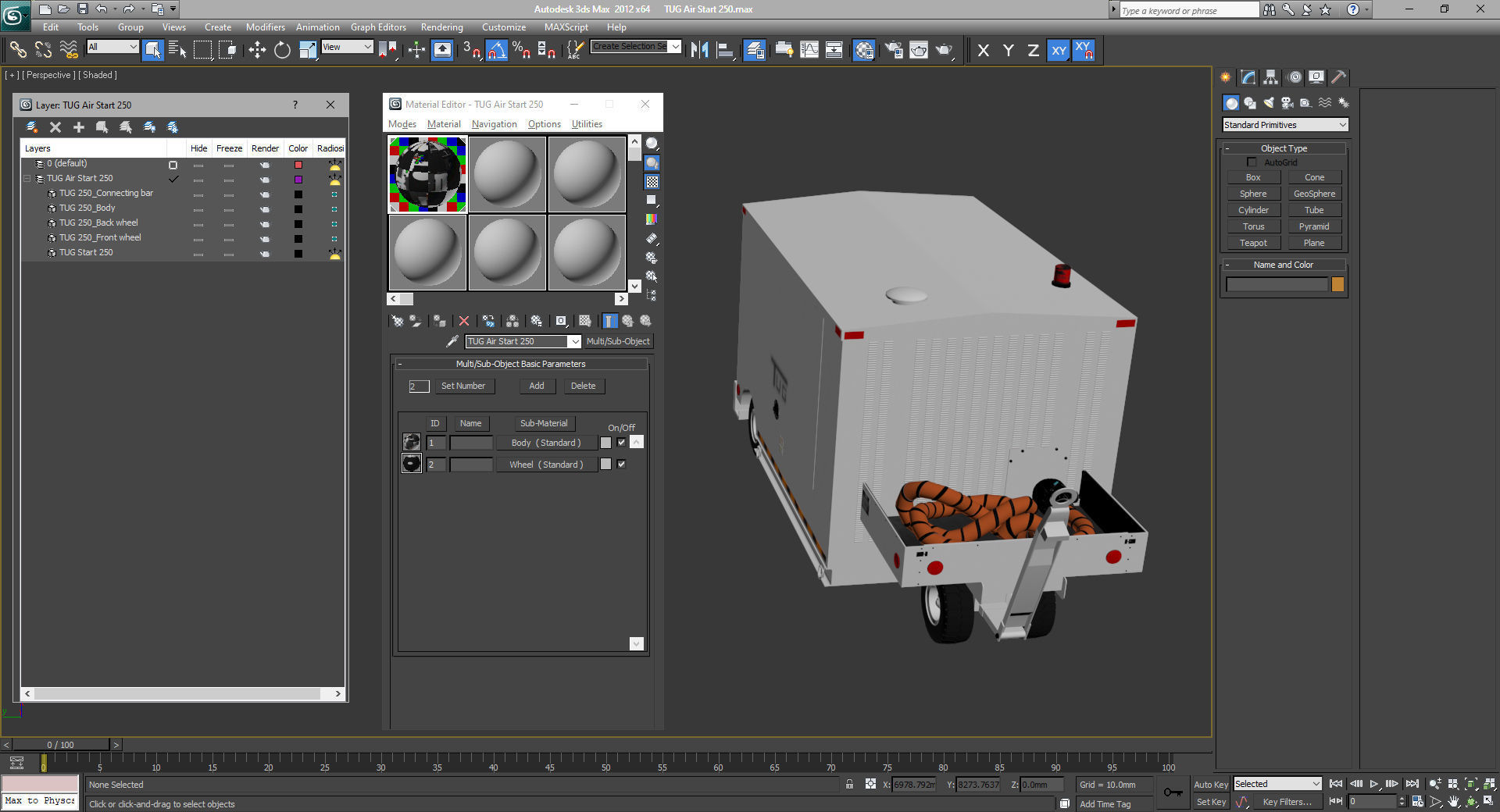This screenshot has height=812, width=1500.
Task: Restrict to X axis
Action: pyautogui.click(x=984, y=50)
